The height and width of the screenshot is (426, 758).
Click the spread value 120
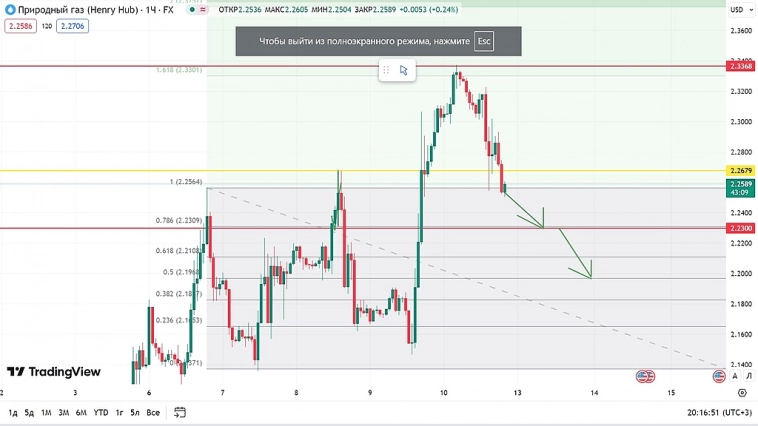click(46, 26)
